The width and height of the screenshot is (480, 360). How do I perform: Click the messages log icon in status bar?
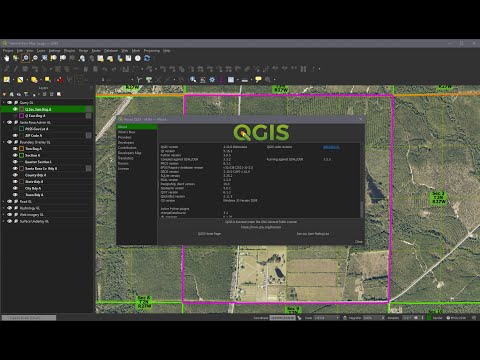click(x=474, y=318)
